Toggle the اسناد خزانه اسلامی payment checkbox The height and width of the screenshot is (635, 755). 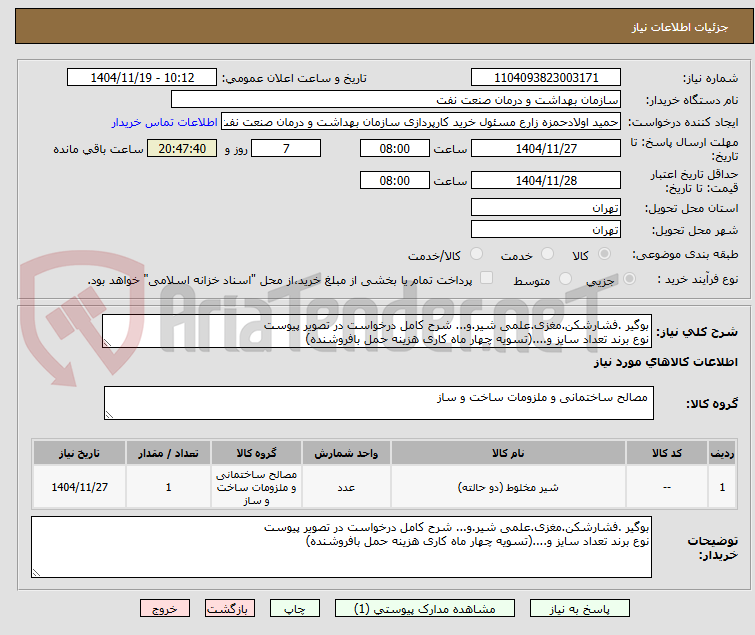(x=486, y=278)
